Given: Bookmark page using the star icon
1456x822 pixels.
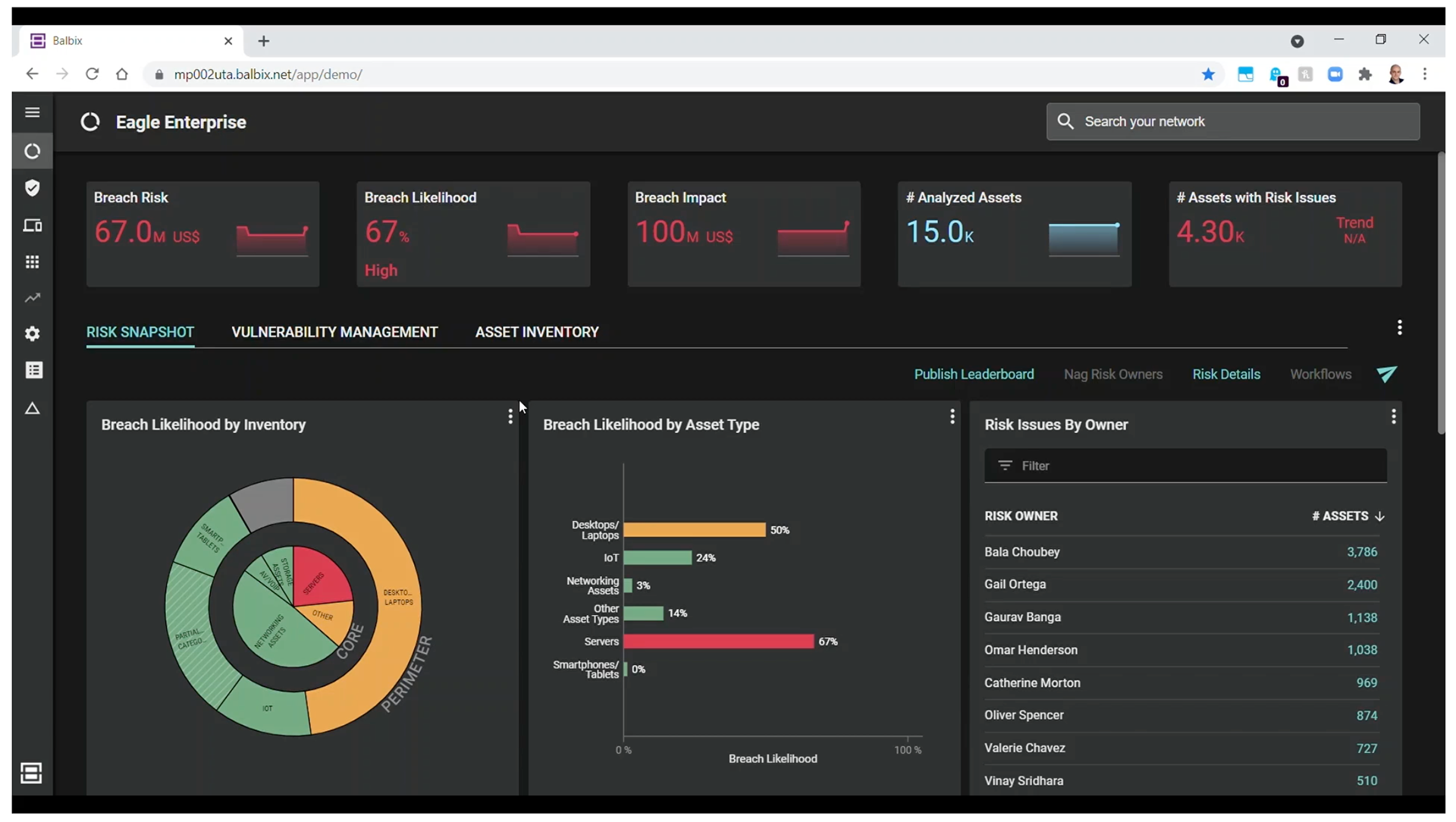Looking at the screenshot, I should pyautogui.click(x=1208, y=74).
